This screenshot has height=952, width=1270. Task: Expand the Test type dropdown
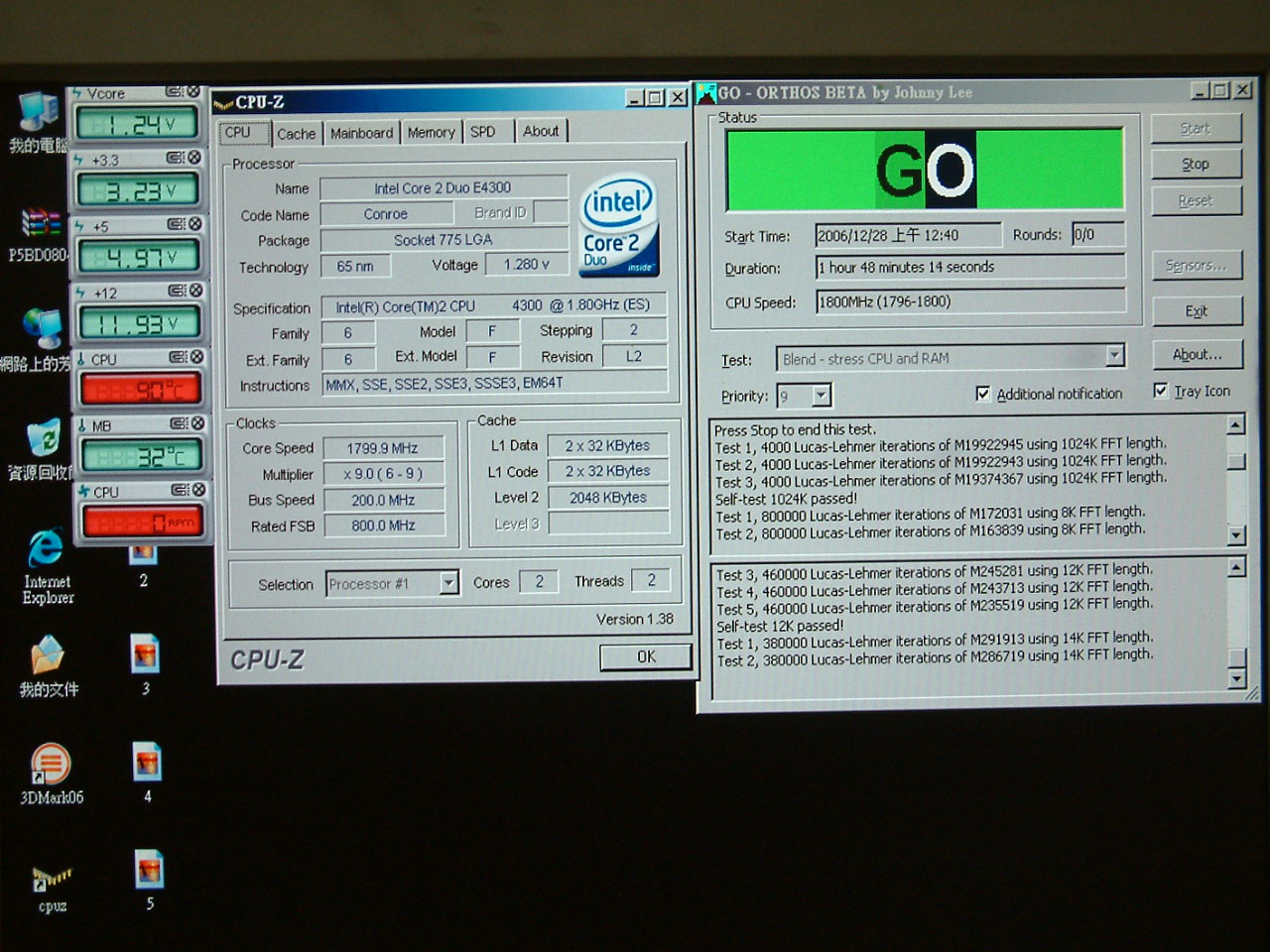1114,356
